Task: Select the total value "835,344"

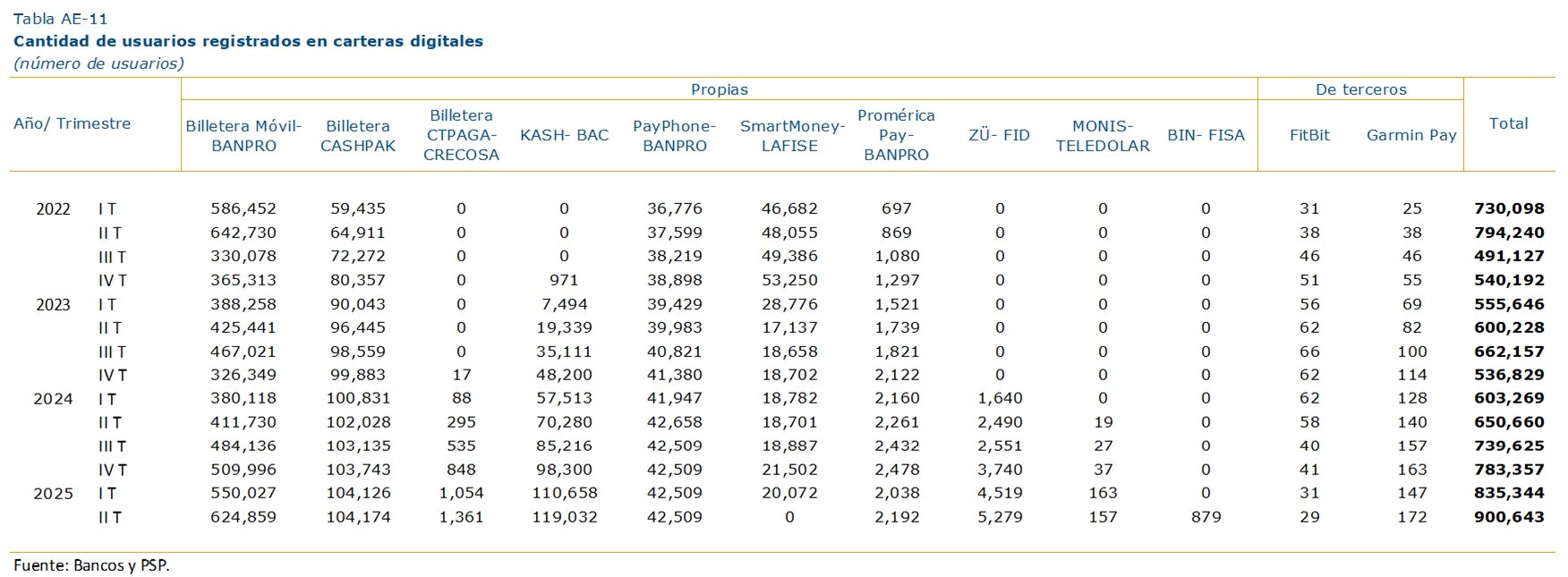Action: (x=1509, y=493)
